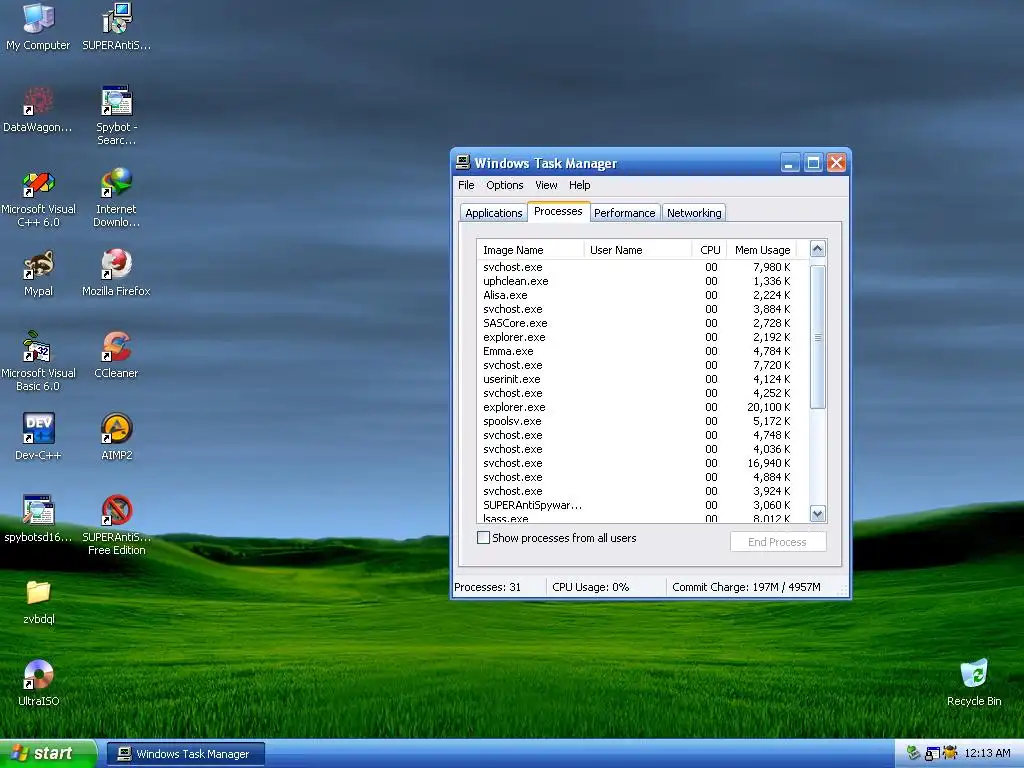Image resolution: width=1024 pixels, height=768 pixels.
Task: Select SUPERAntiSpyware Free Edition shortcut
Action: (116, 525)
